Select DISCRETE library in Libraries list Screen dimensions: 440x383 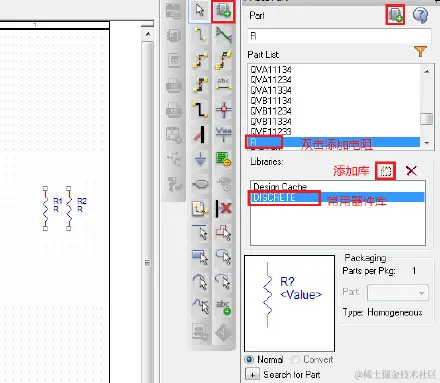[337, 197]
